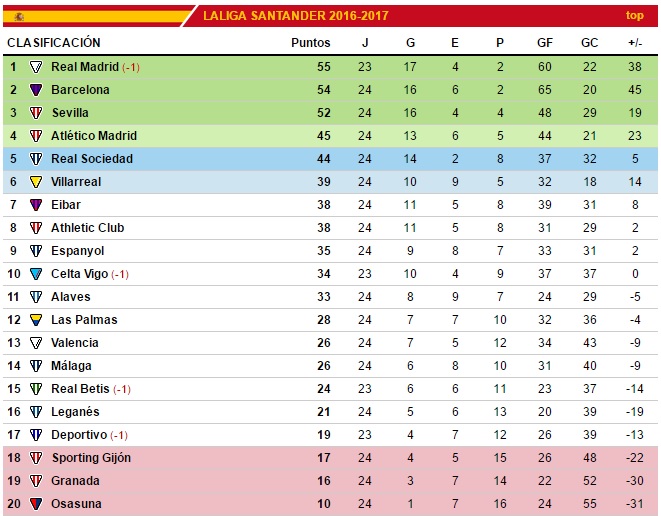The height and width of the screenshot is (516, 661).
Task: Click the Sporting Gijón team name
Action: click(91, 458)
